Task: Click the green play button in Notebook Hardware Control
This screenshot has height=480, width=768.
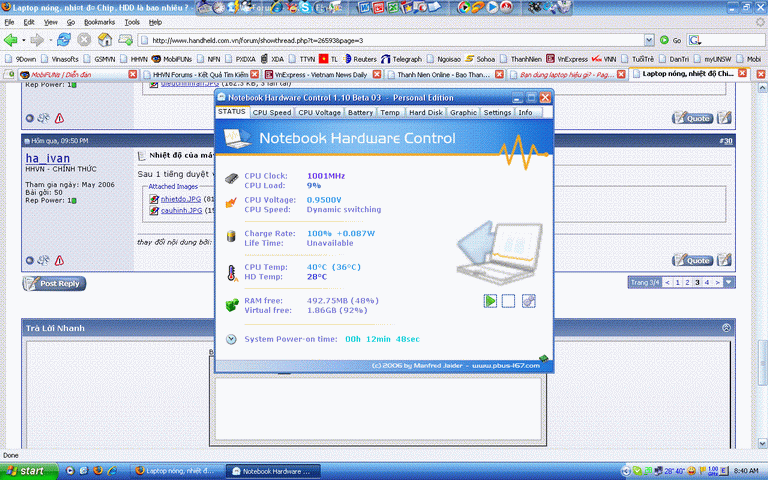Action: pyautogui.click(x=490, y=300)
